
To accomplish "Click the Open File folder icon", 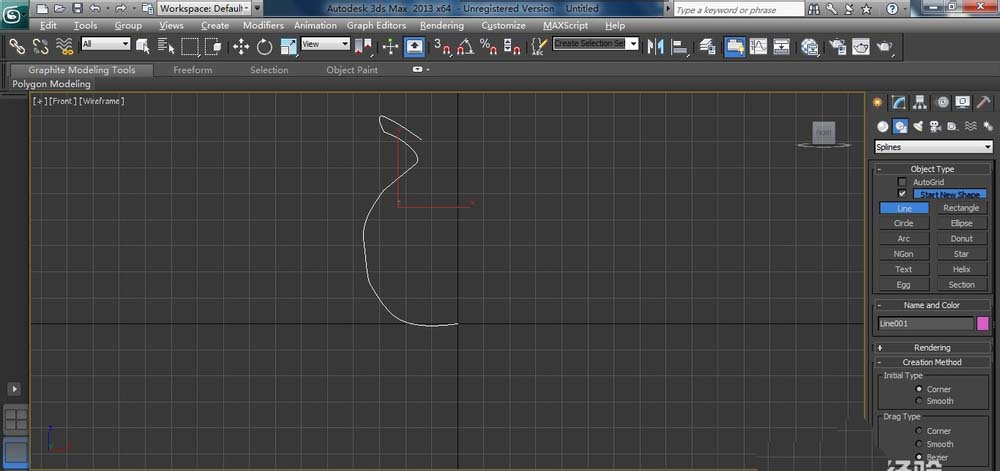I will [x=59, y=9].
